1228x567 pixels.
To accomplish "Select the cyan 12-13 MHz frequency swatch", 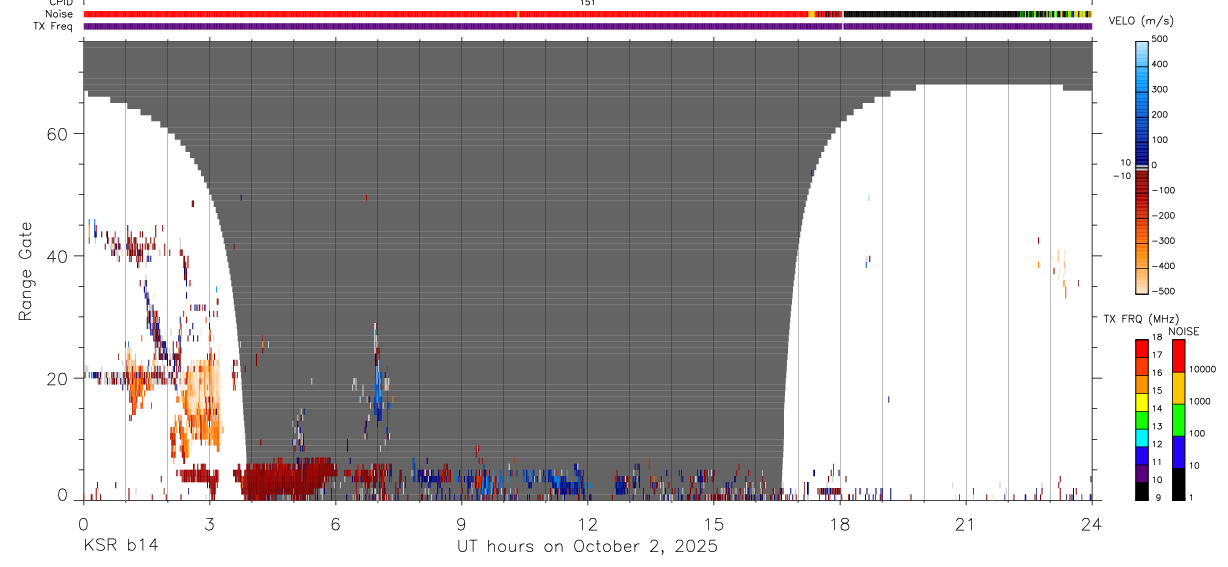I will pos(1142,438).
